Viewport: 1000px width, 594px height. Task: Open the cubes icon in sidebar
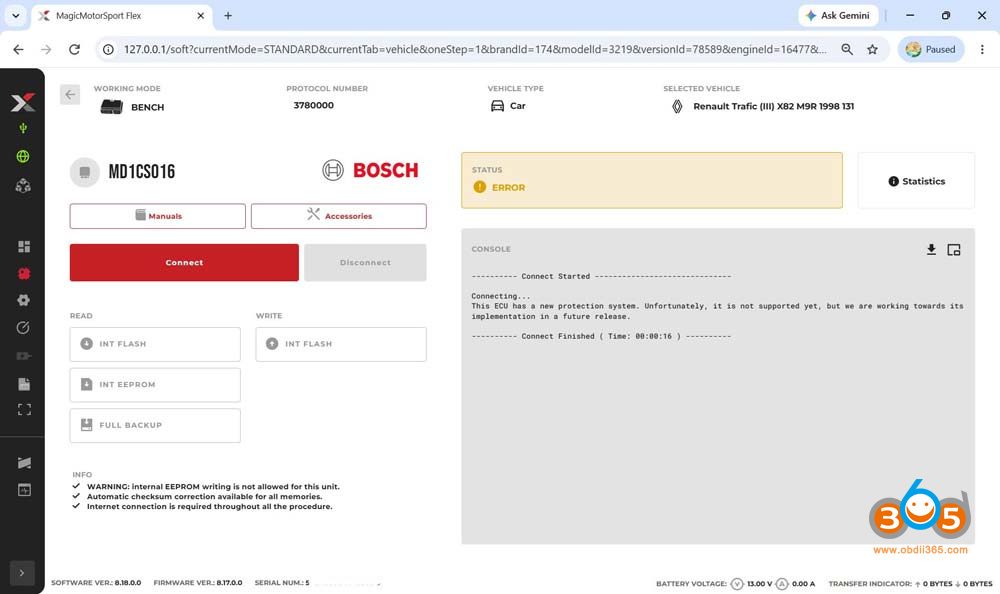click(x=23, y=186)
